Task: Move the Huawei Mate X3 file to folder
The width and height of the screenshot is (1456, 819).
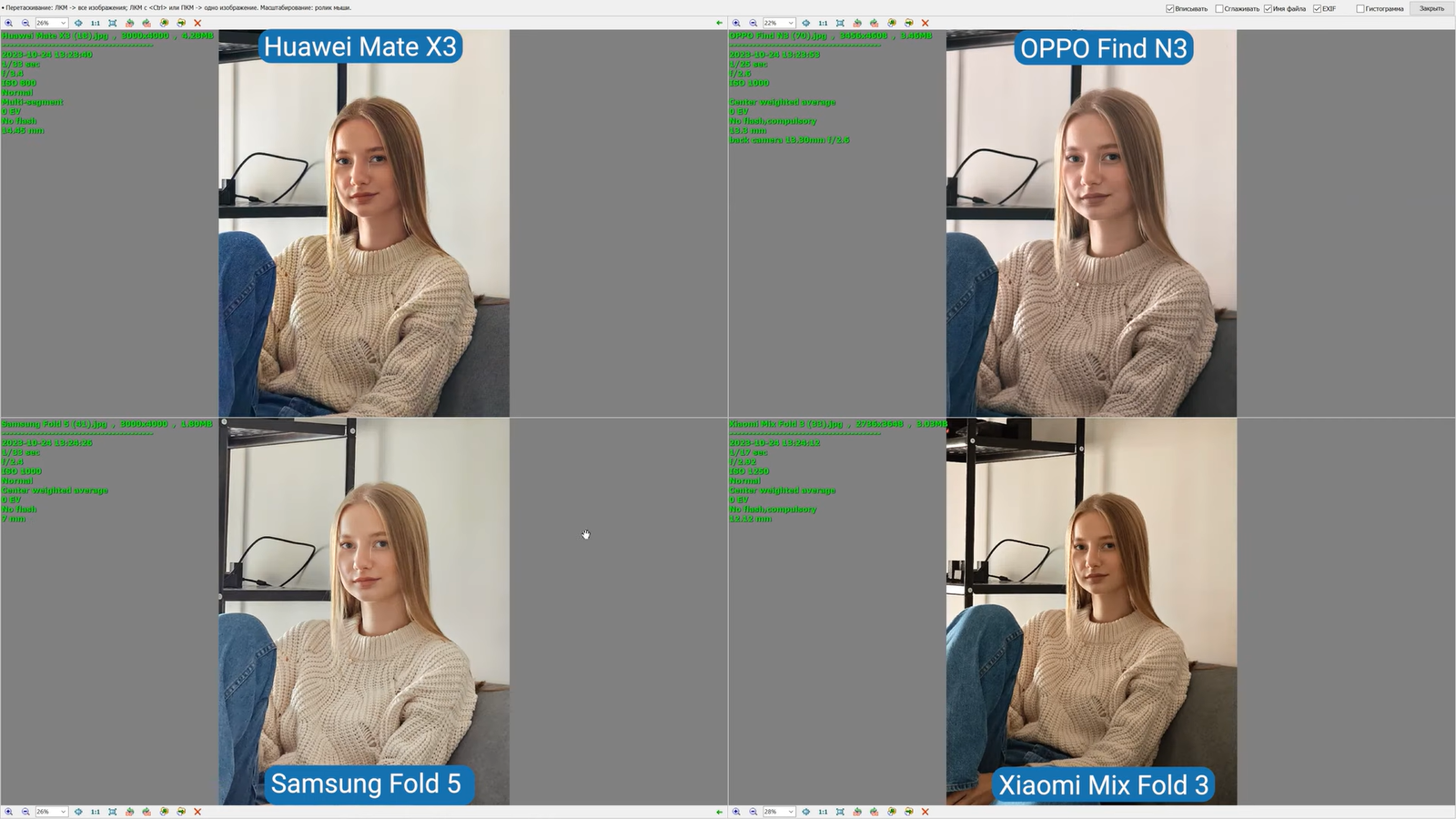Action: pyautogui.click(x=181, y=23)
